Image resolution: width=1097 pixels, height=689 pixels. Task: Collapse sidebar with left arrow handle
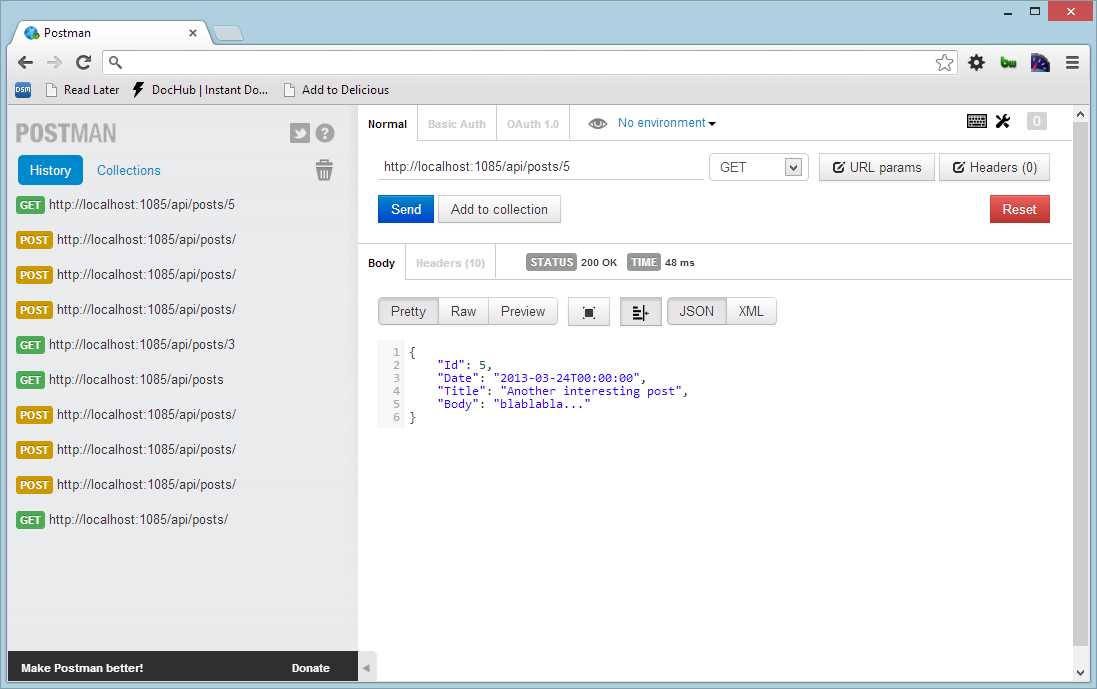pos(367,667)
